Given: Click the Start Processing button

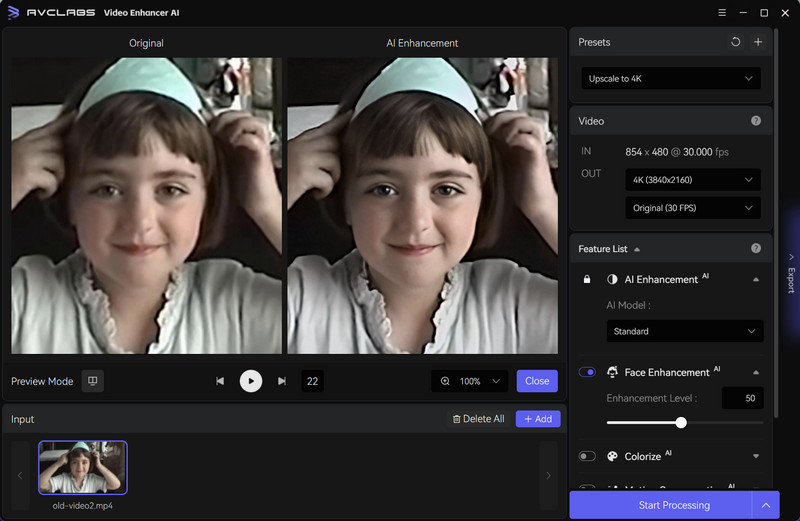Looking at the screenshot, I should (x=661, y=505).
